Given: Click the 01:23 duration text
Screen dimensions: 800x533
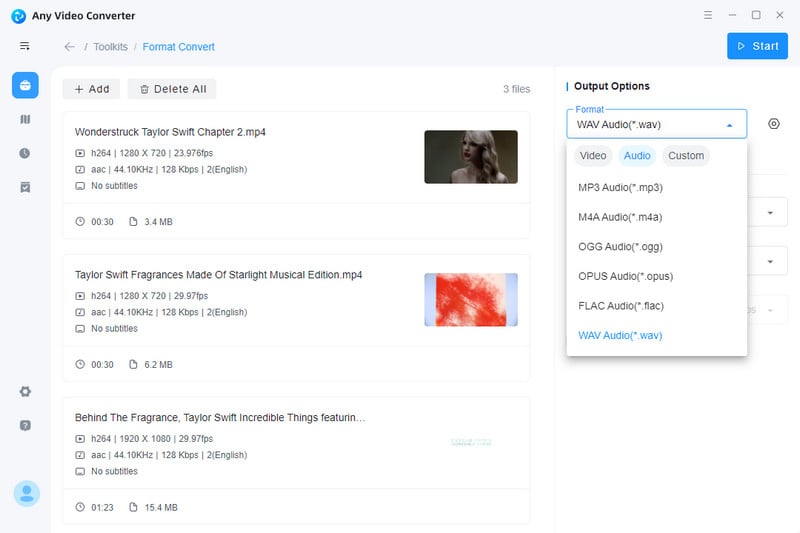Looking at the screenshot, I should click(x=102, y=507).
